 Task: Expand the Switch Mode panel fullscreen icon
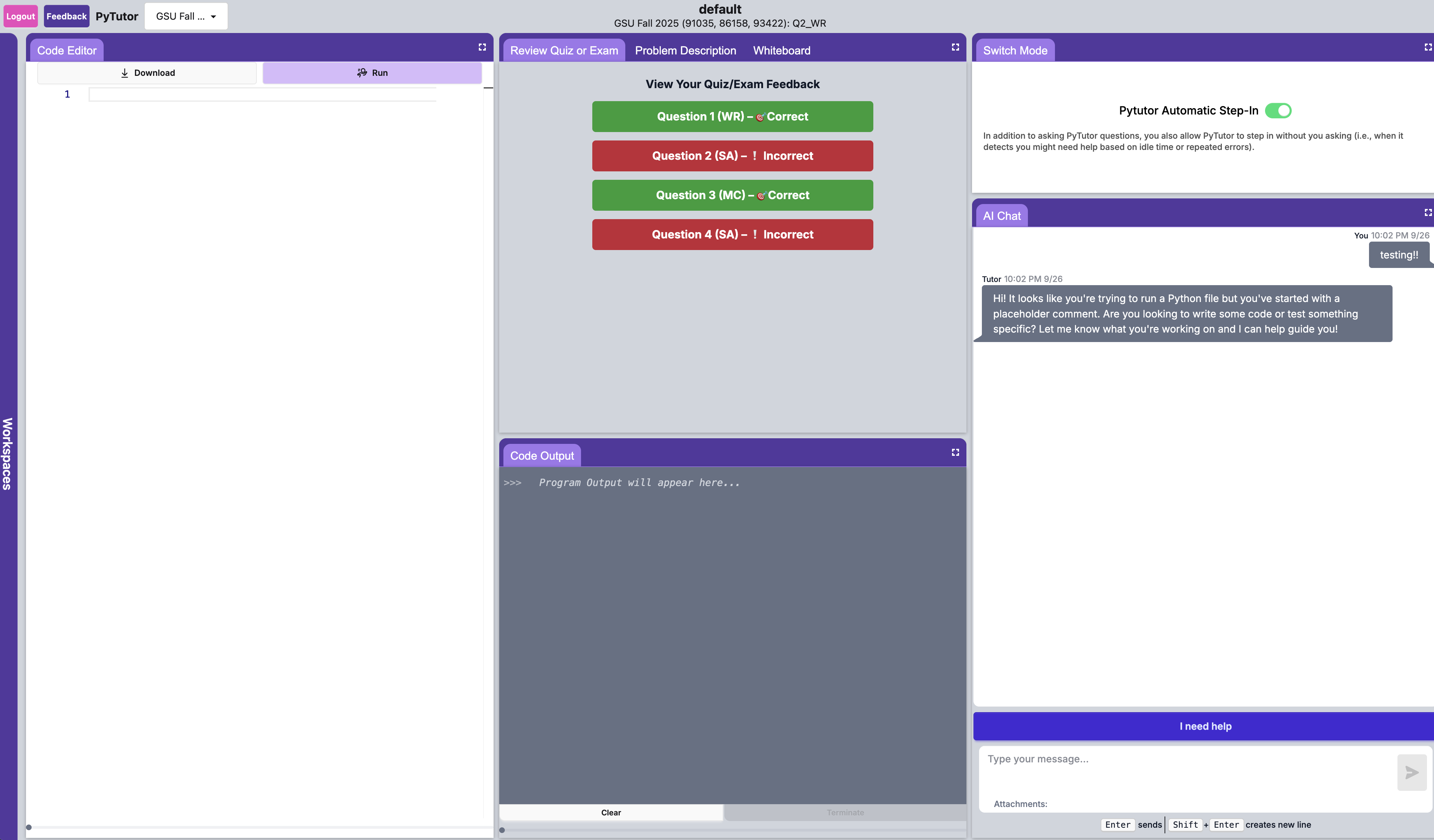(x=1428, y=47)
